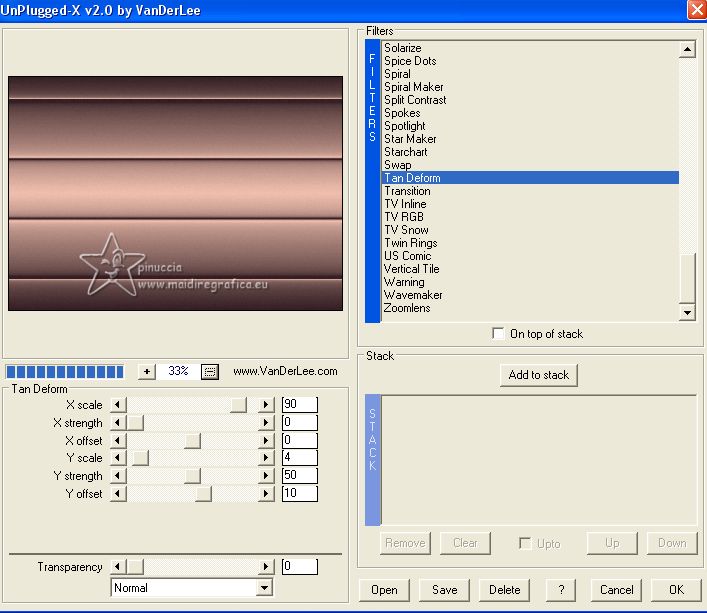Click the Cancel button
This screenshot has height=613, width=707.
click(x=616, y=590)
